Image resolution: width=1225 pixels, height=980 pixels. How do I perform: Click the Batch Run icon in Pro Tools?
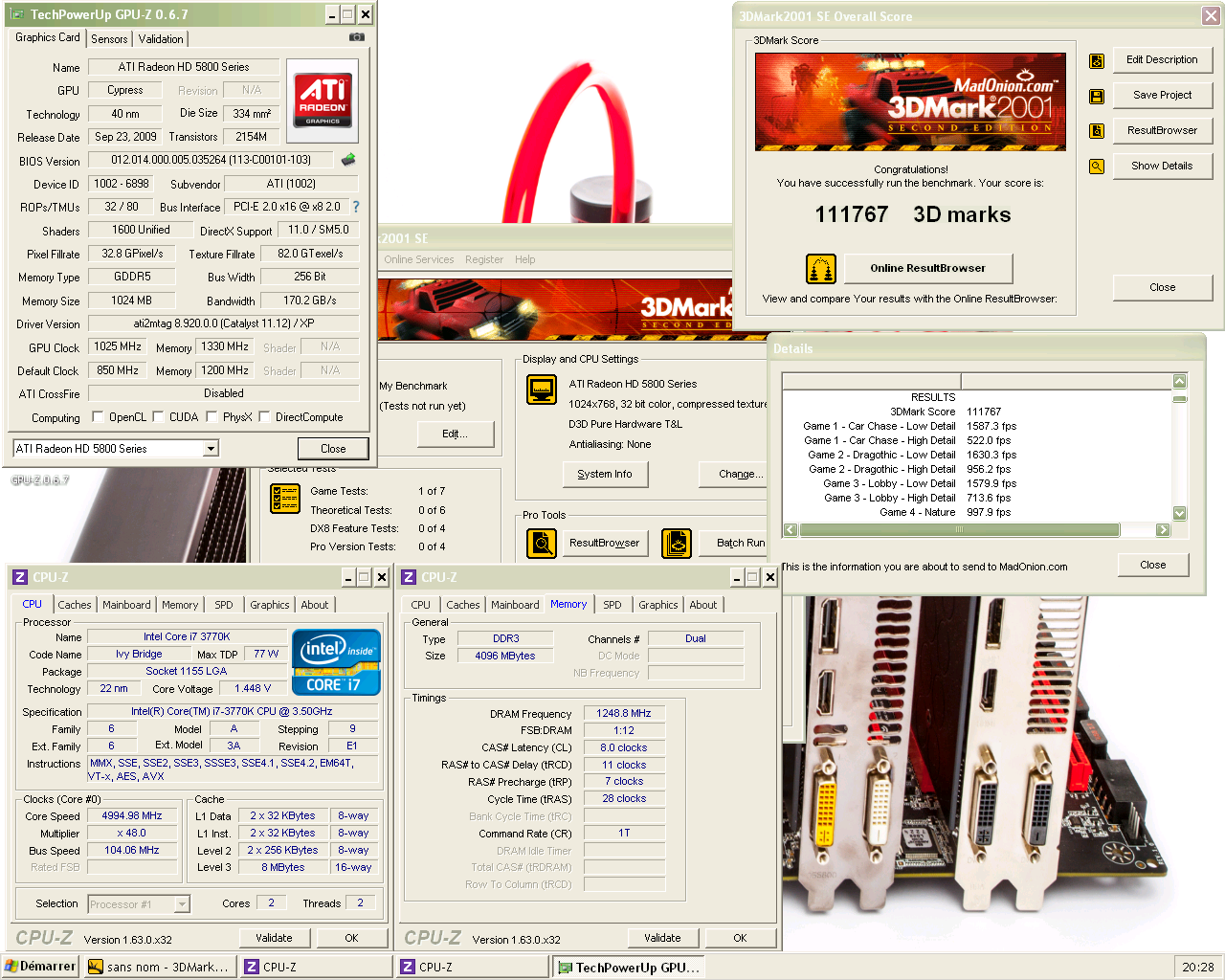[677, 544]
